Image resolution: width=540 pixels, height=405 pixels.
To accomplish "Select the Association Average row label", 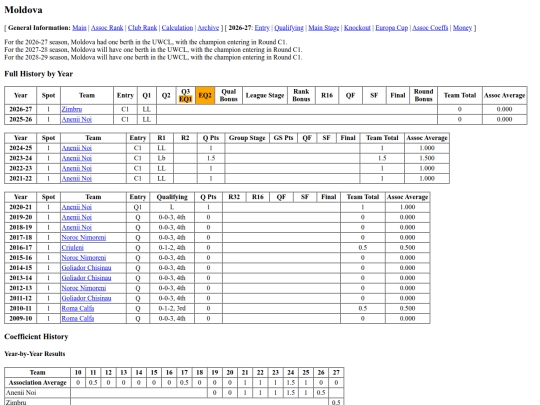I will point(38,383).
